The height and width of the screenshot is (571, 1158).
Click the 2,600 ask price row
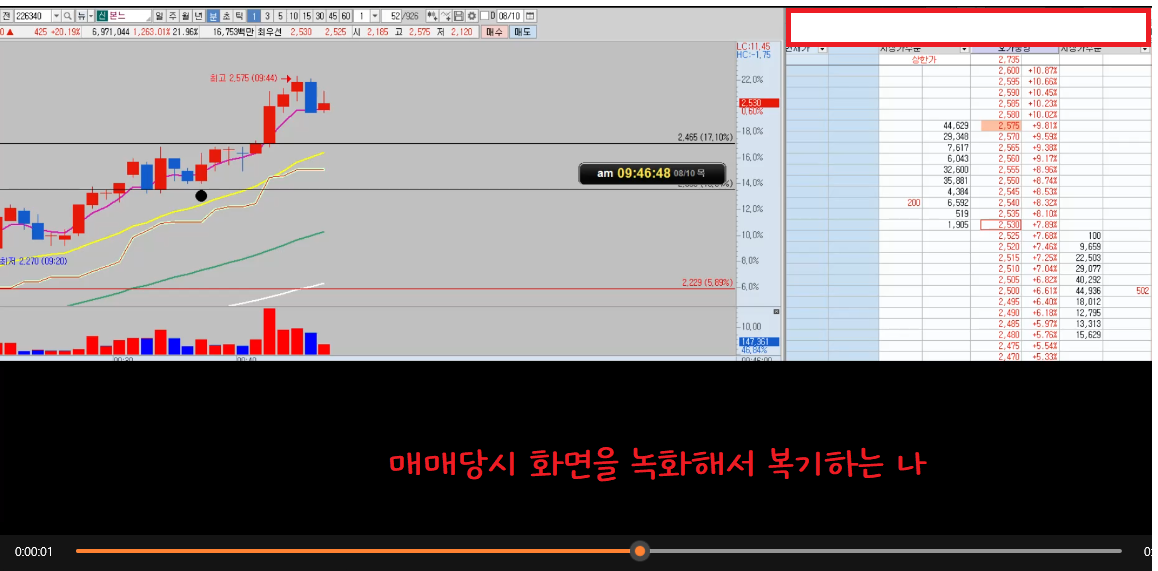click(x=1008, y=71)
